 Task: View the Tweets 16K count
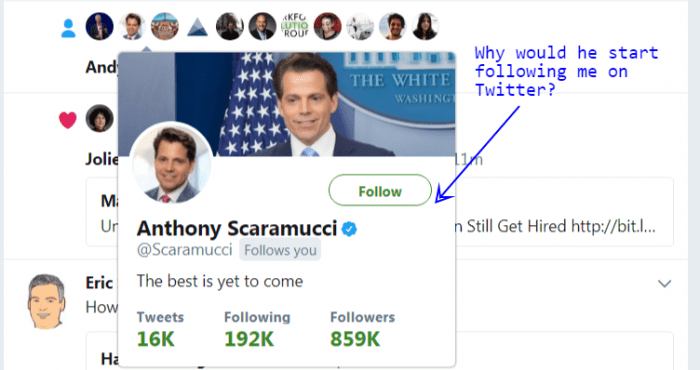coord(160,329)
